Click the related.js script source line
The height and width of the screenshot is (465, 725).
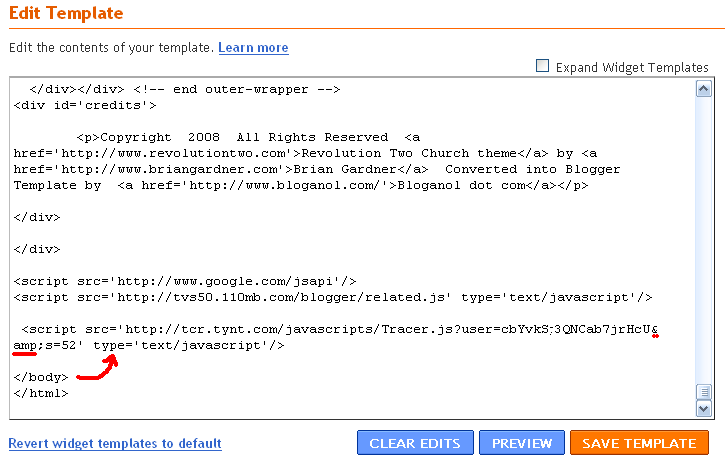(333, 297)
